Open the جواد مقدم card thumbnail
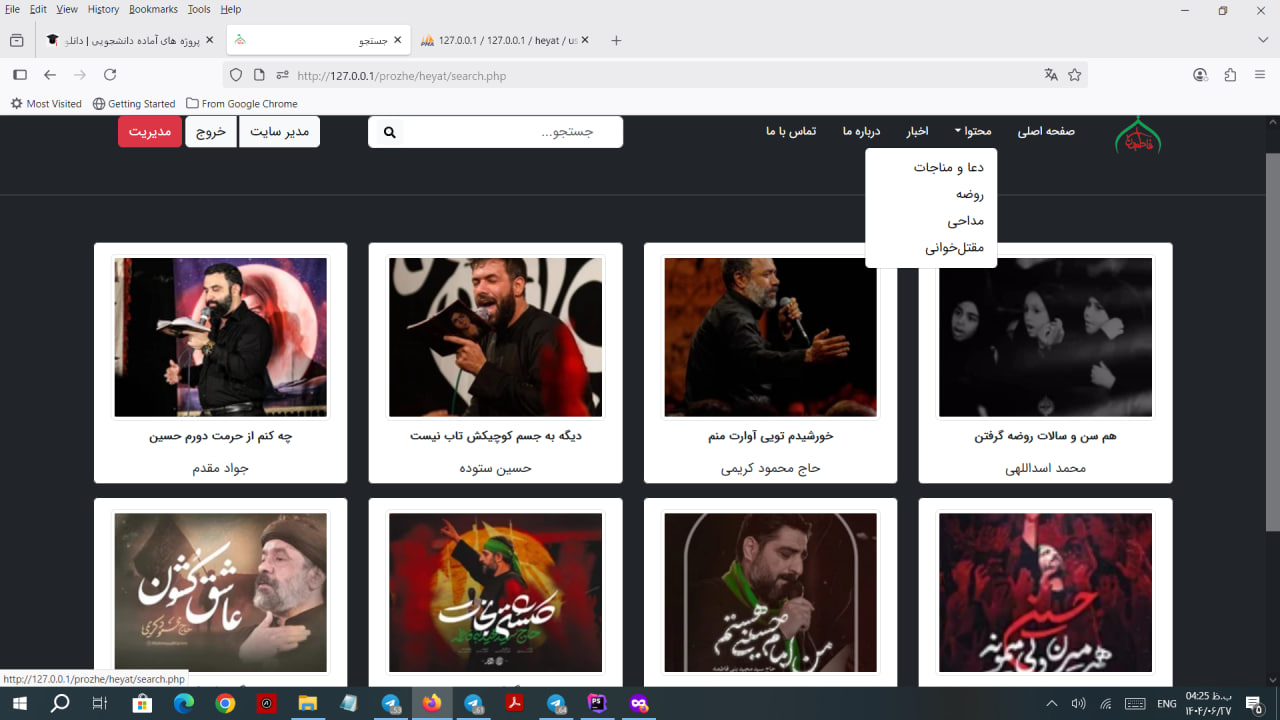The image size is (1280, 720). (220, 337)
